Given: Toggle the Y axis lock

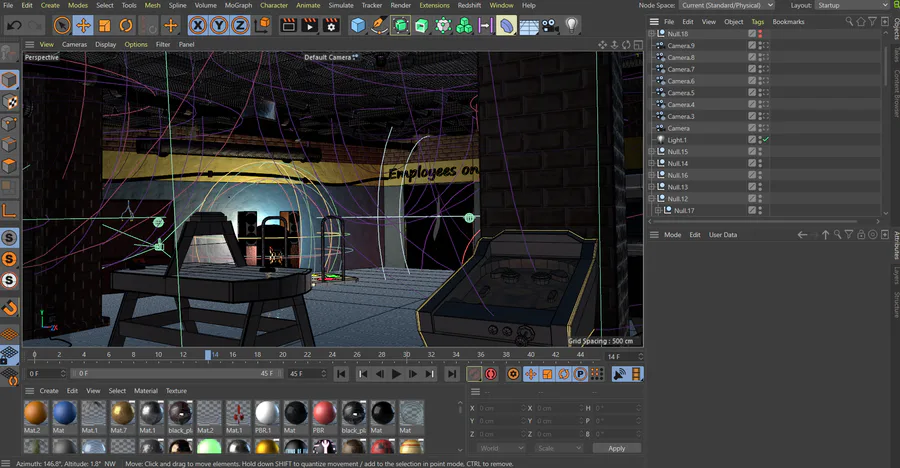Looking at the screenshot, I should pyautogui.click(x=219, y=25).
